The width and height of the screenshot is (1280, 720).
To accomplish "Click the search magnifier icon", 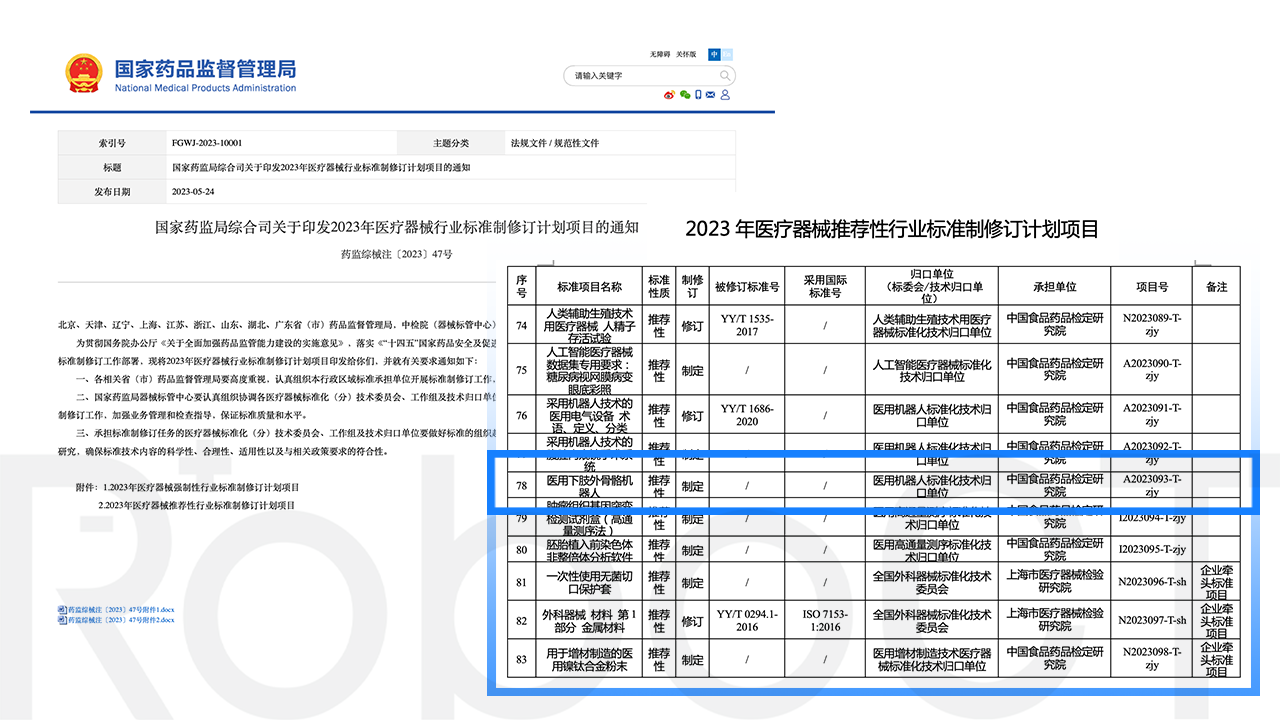I will pyautogui.click(x=725, y=75).
